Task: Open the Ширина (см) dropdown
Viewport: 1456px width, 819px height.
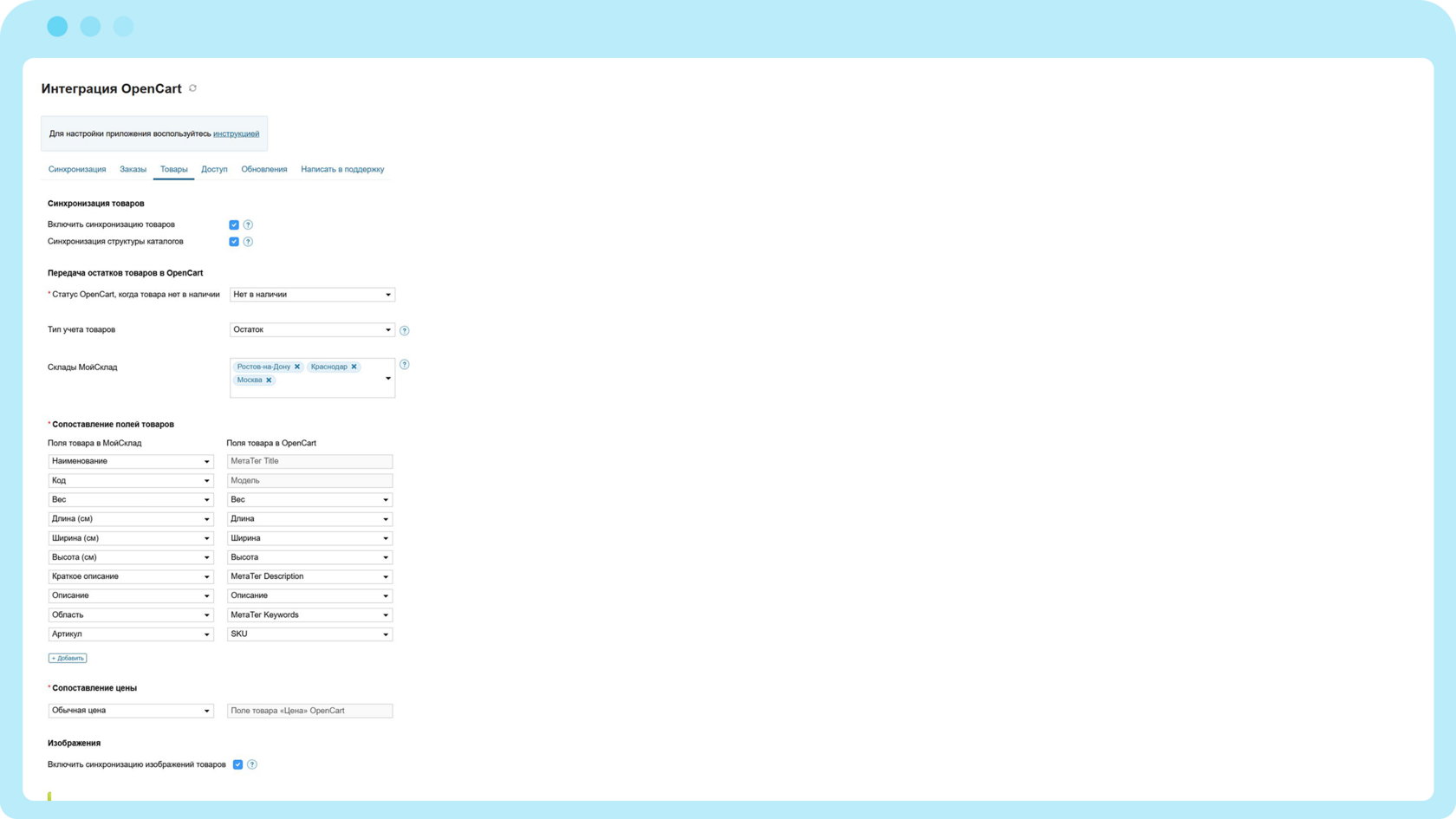Action: [131, 538]
